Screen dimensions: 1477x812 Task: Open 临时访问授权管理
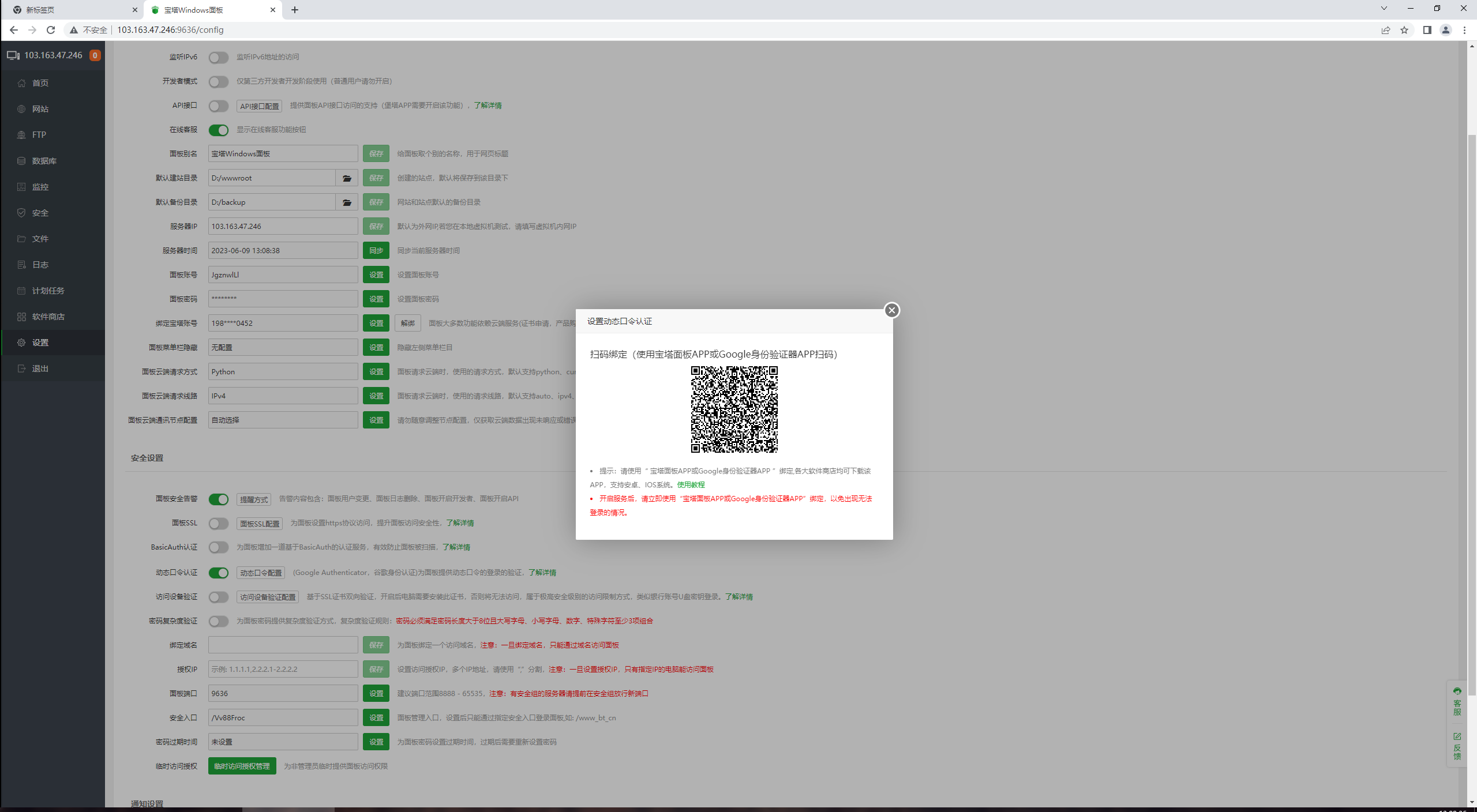242,766
